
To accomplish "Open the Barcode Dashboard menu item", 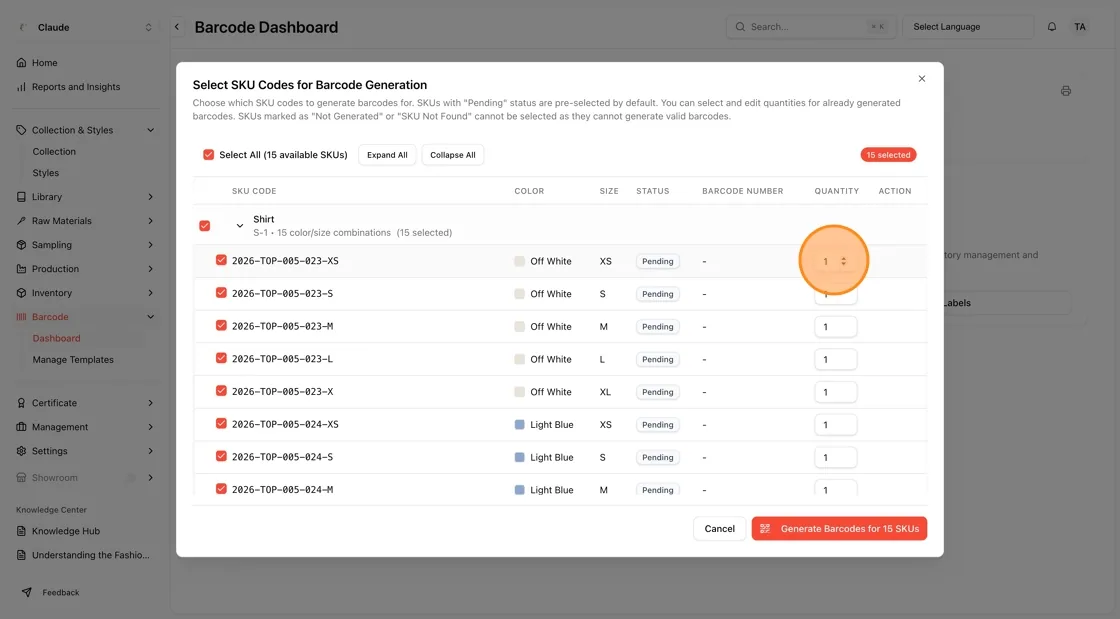I will [x=56, y=338].
